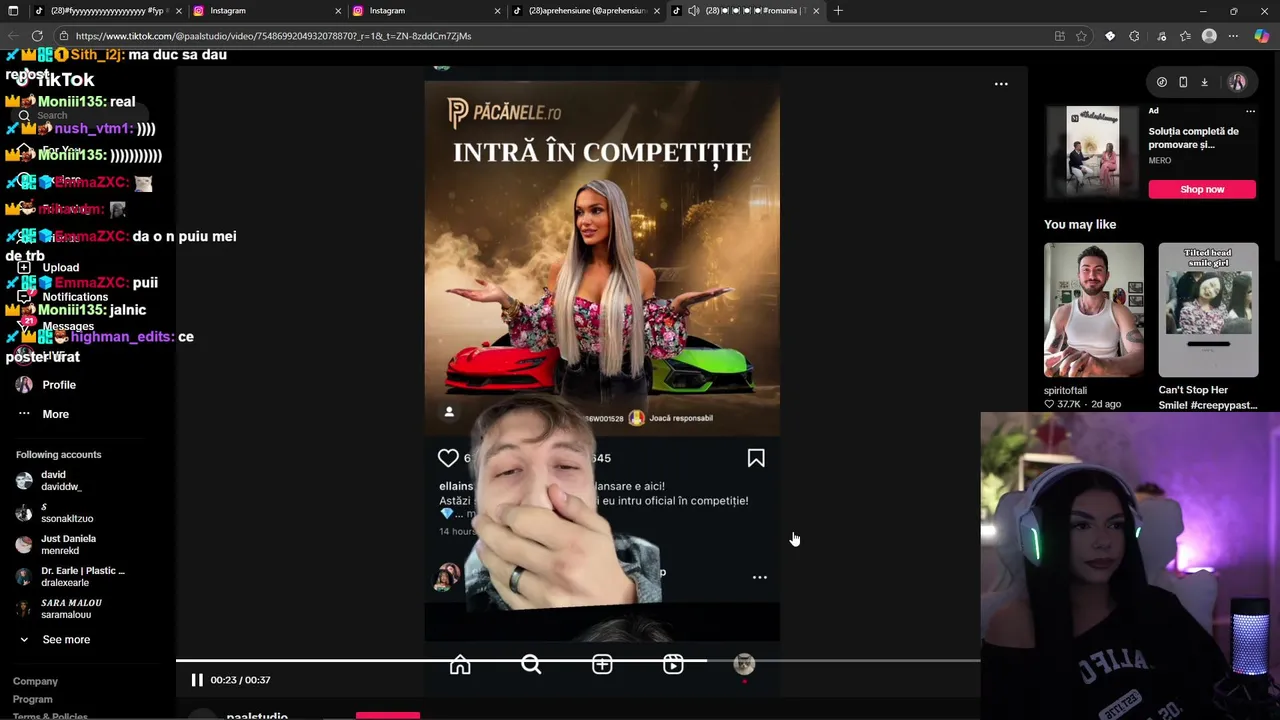1280x720 pixels.
Task: Open a new browser tab
Action: point(838,11)
